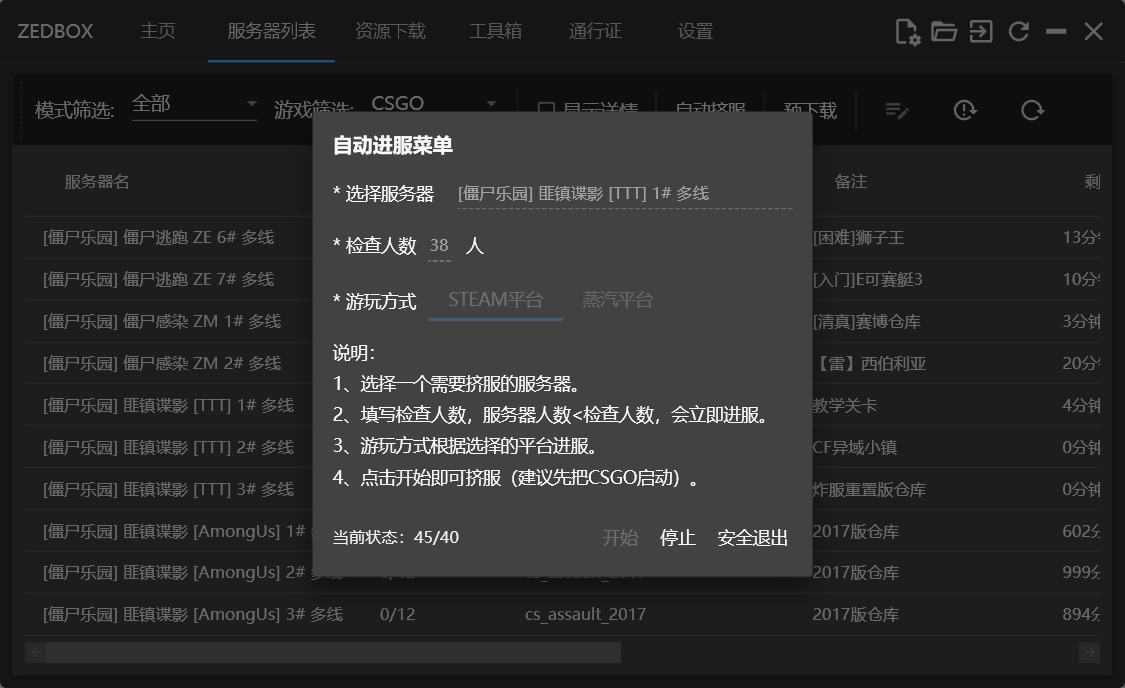Click the [入门]E可赛艇3 remark cell
The image size is (1125, 688).
tap(867, 279)
